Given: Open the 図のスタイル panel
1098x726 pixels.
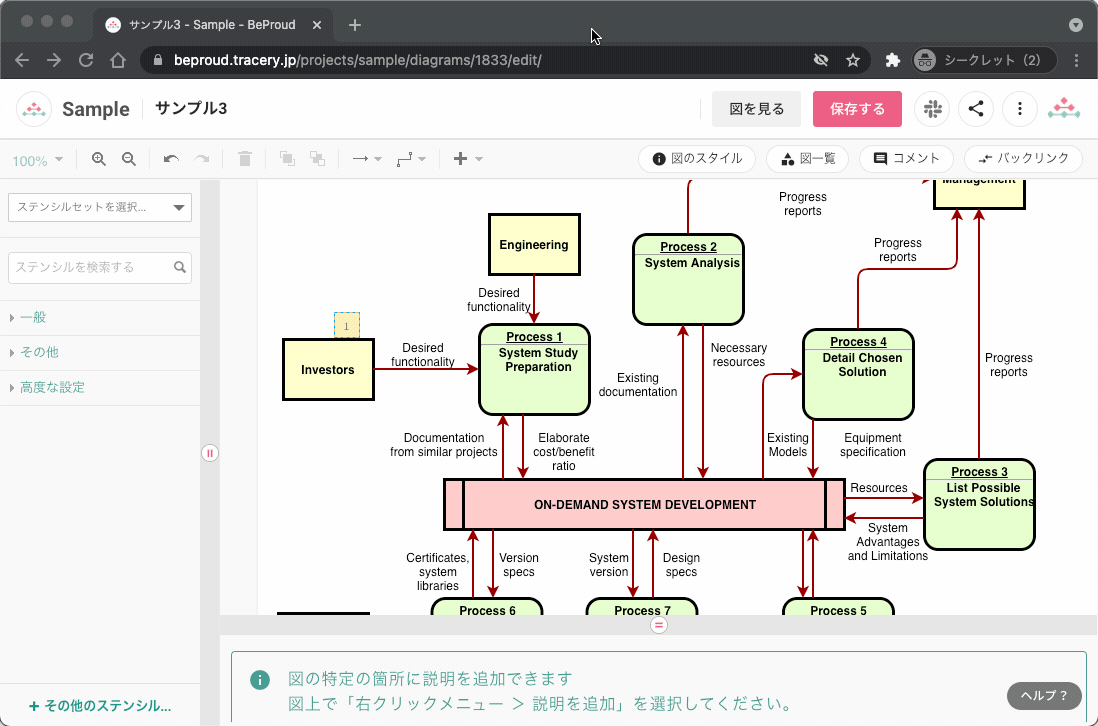Looking at the screenshot, I should (697, 159).
